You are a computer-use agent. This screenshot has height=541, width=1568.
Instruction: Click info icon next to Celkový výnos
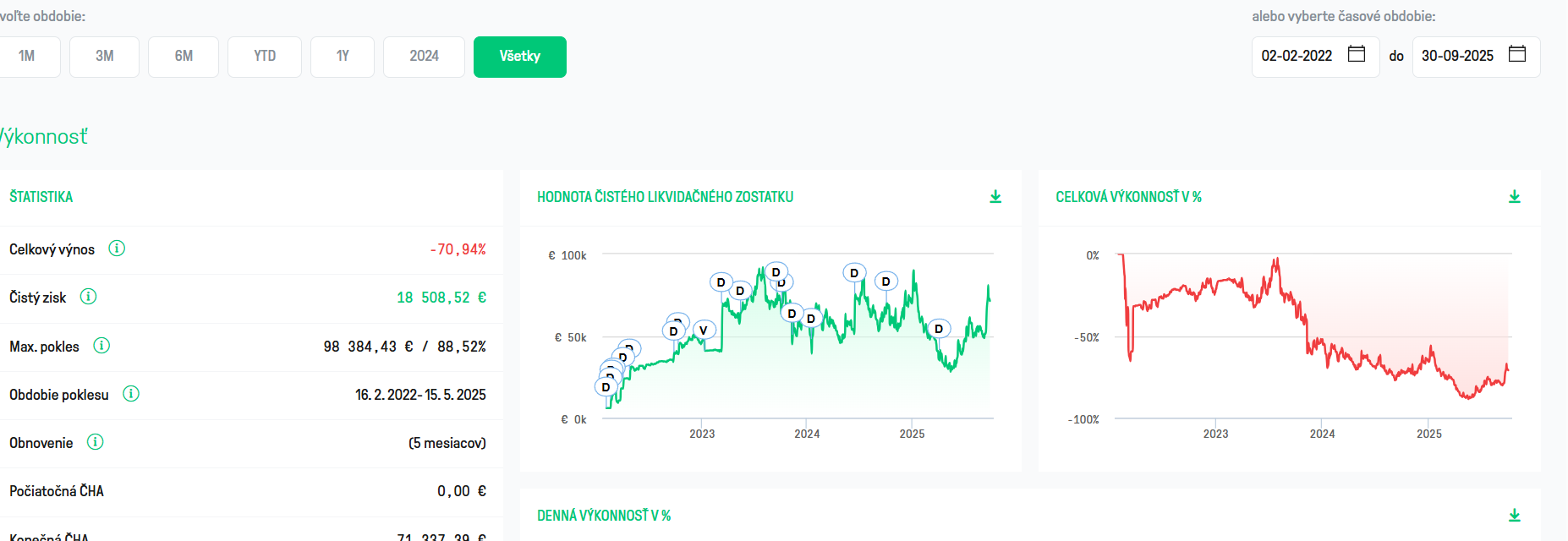coord(117,249)
